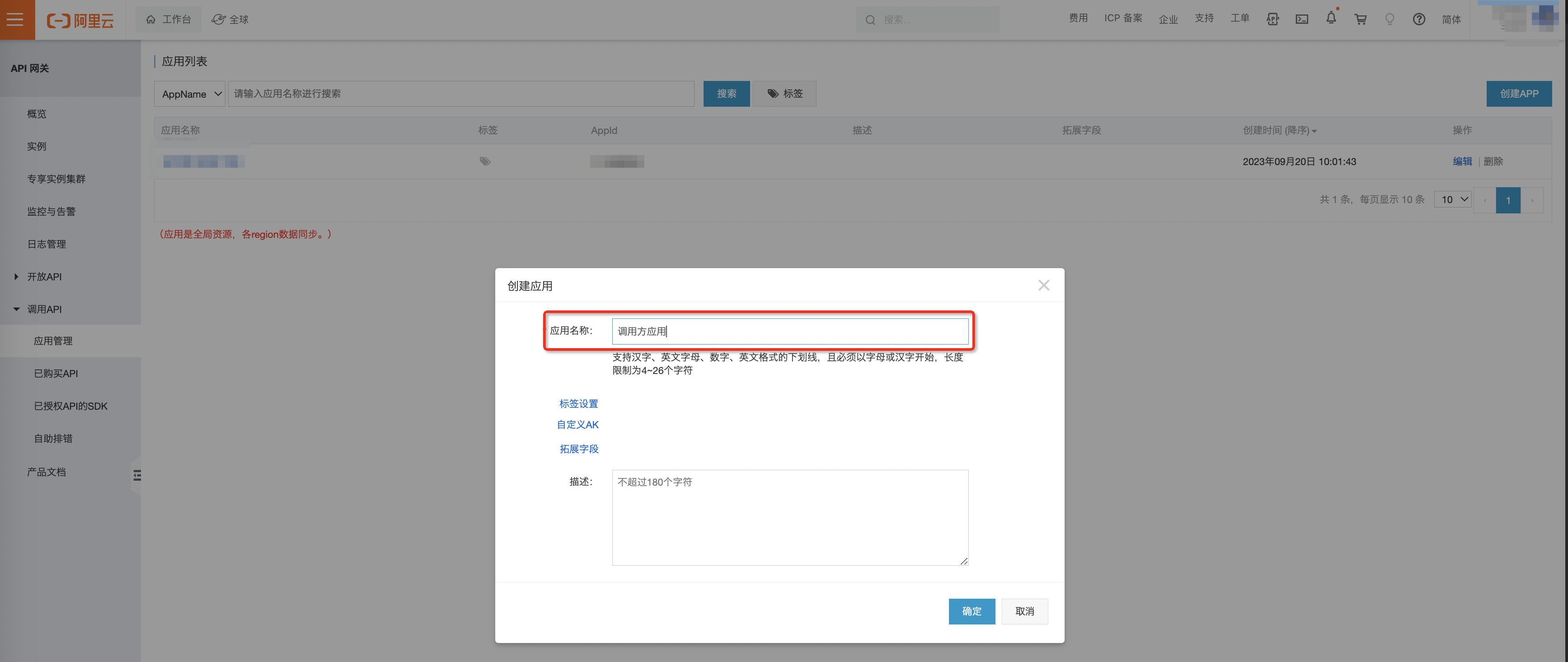Click the 确定 button in dialog
The image size is (1568, 662).
pyautogui.click(x=971, y=611)
